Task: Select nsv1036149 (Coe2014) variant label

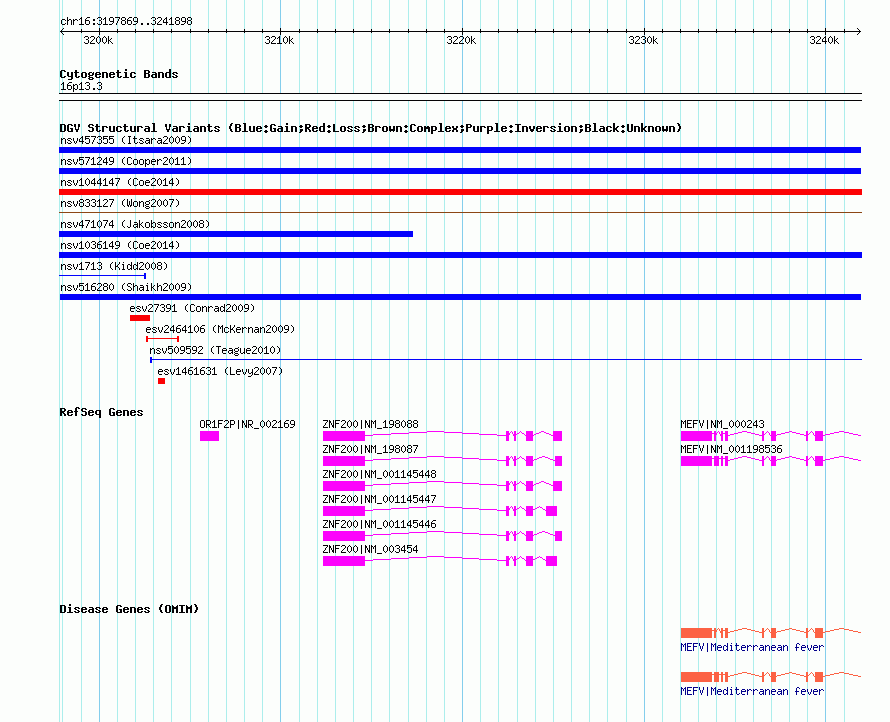Action: [x=120, y=245]
